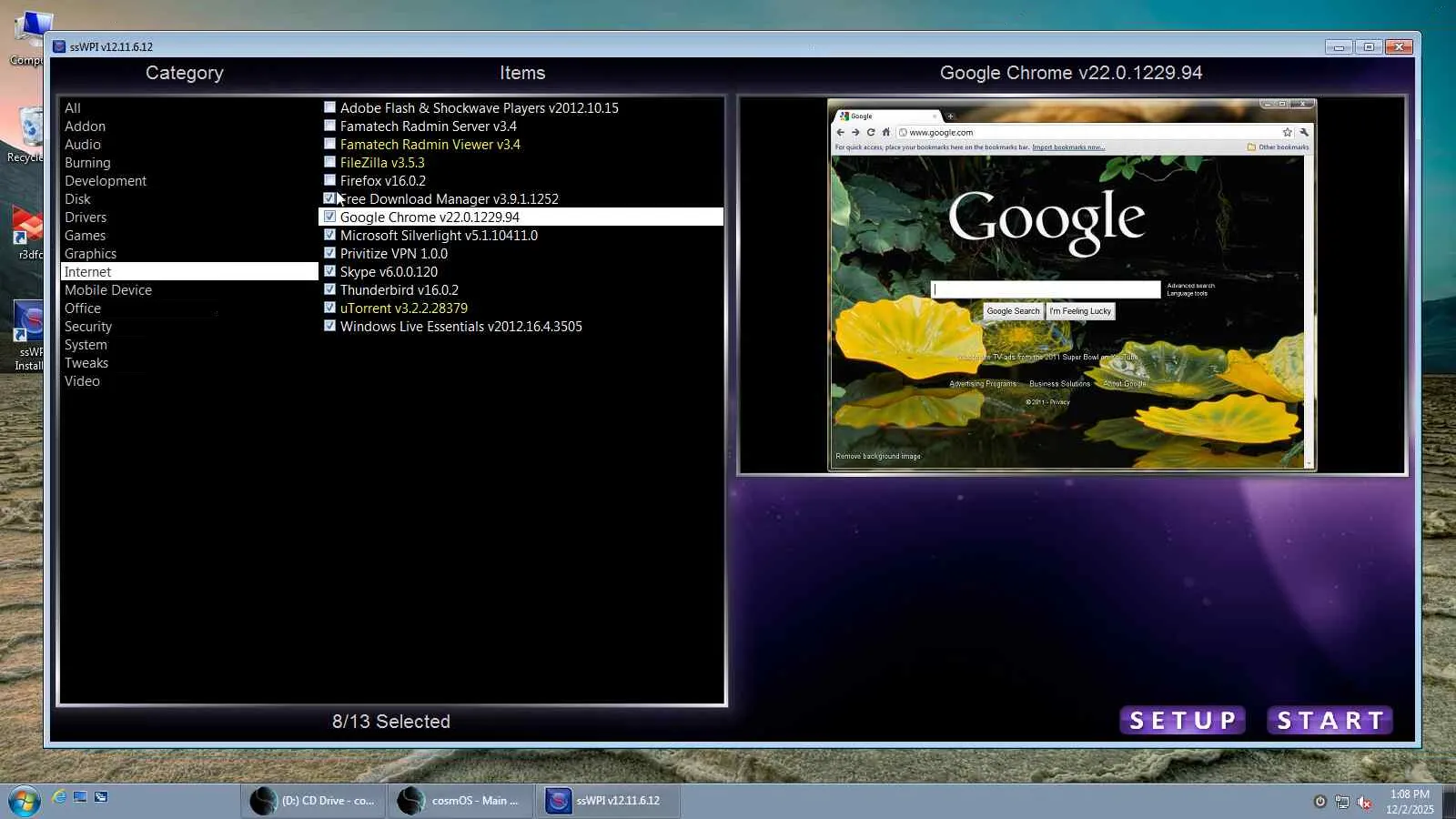The image size is (1456, 819).
Task: Uncheck the Skype v6.0.0.120 checkbox
Action: (x=329, y=271)
